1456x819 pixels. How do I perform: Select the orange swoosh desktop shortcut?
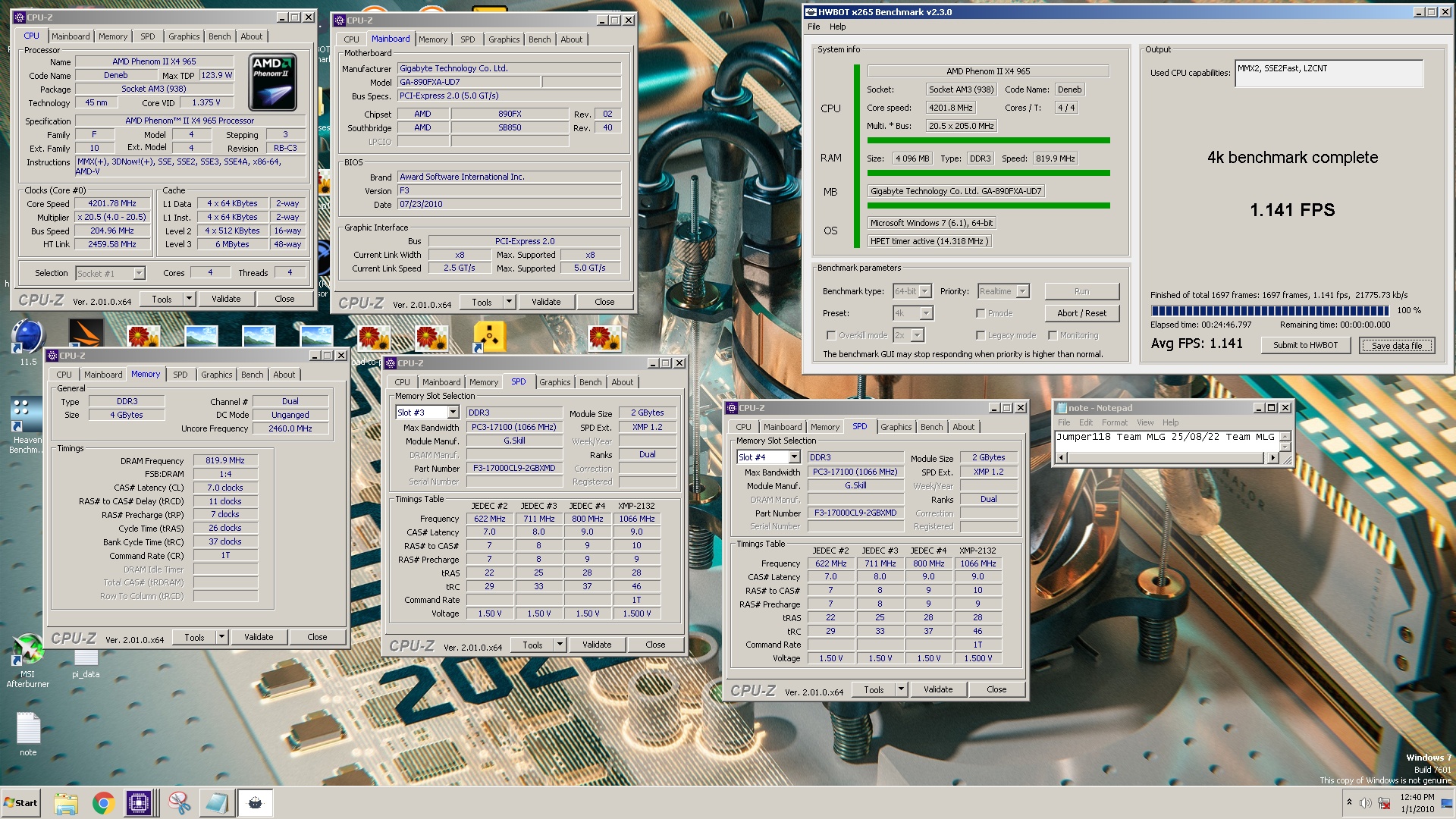(86, 334)
